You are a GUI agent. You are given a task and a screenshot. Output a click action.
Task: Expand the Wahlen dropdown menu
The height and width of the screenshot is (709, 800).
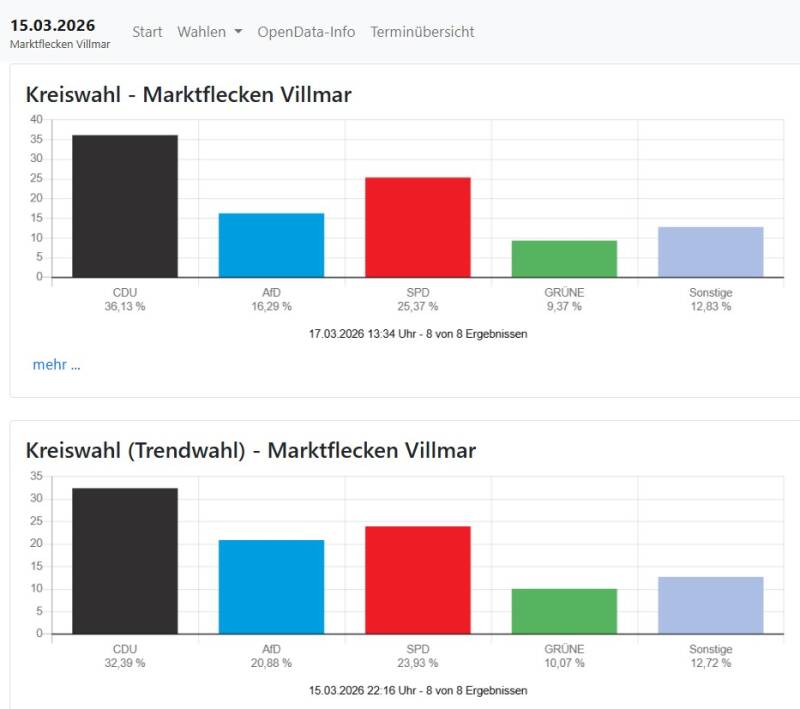(x=210, y=32)
